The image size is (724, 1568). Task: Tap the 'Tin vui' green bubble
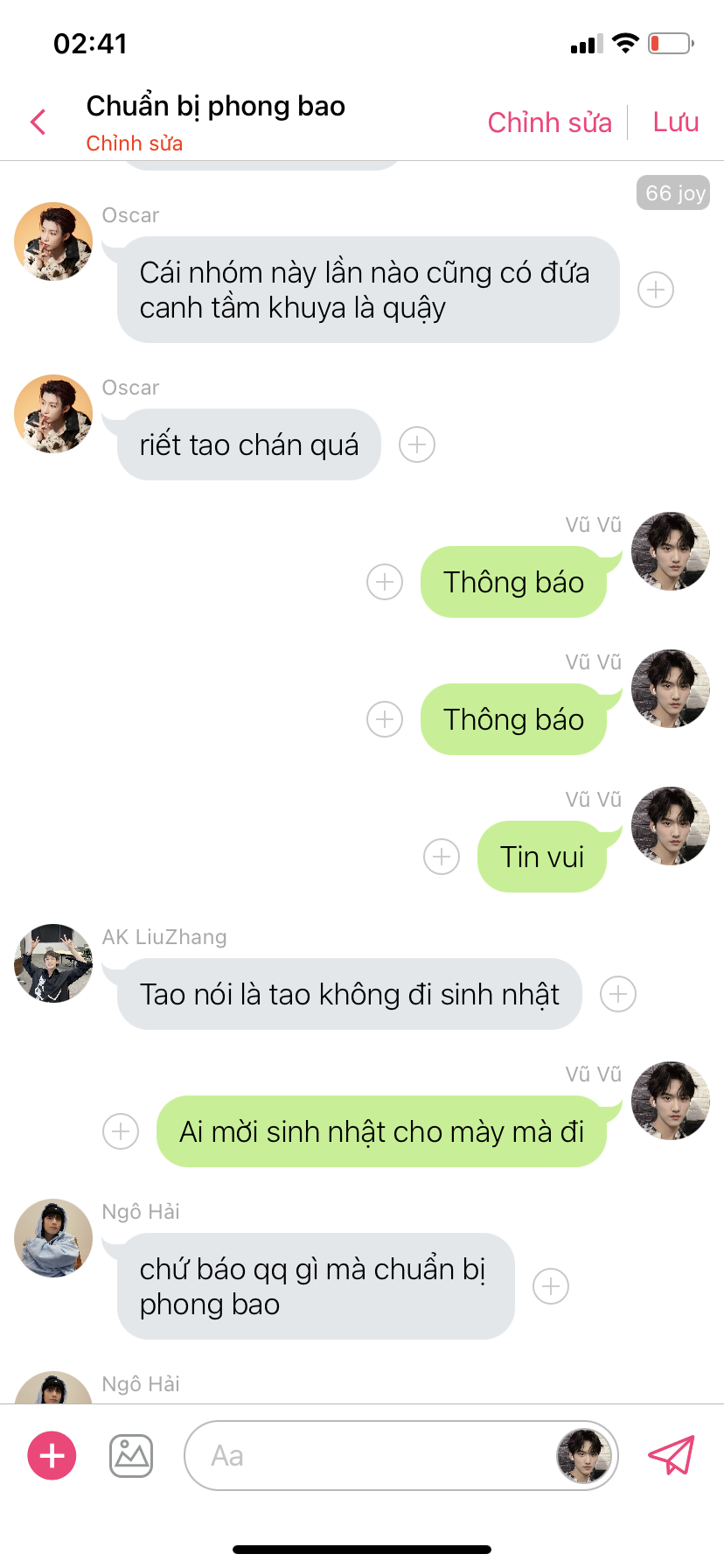[x=542, y=857]
